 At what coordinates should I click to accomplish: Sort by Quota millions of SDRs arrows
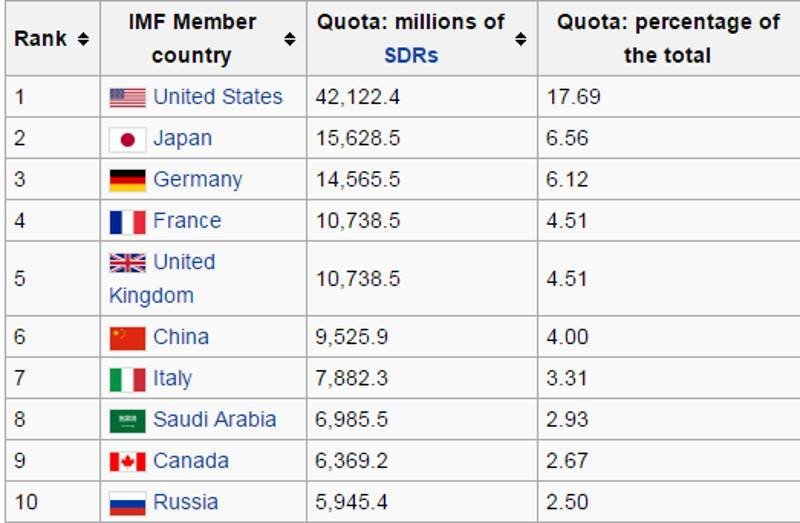520,39
